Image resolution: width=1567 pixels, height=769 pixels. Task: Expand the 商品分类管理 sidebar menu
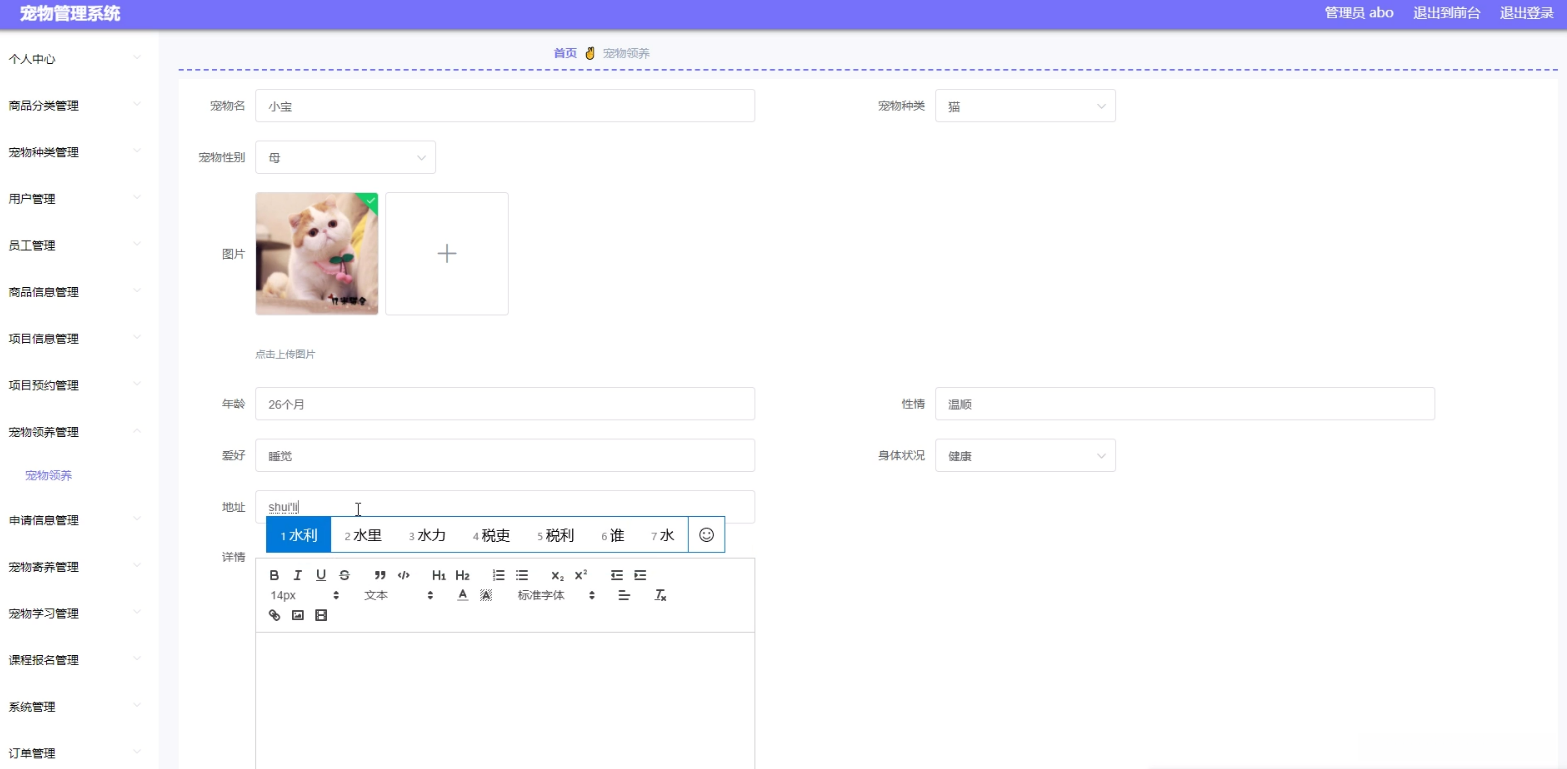point(79,106)
